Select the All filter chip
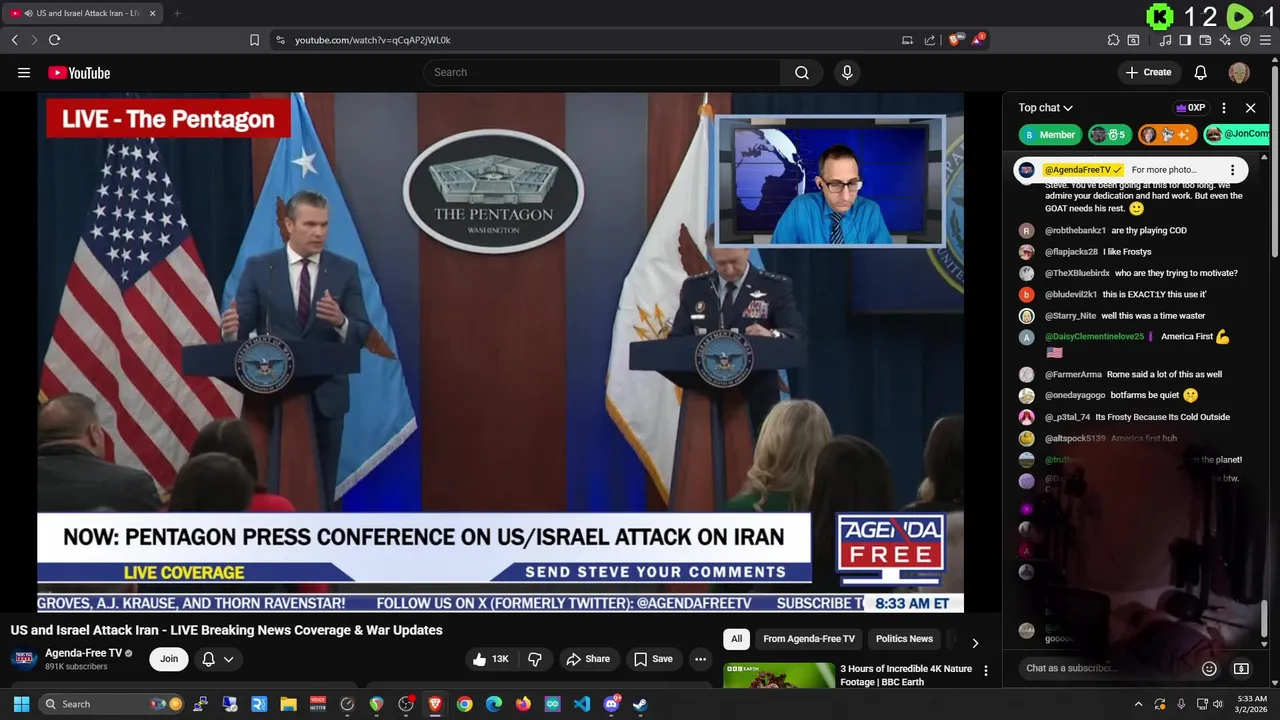The image size is (1280, 720). tap(736, 639)
